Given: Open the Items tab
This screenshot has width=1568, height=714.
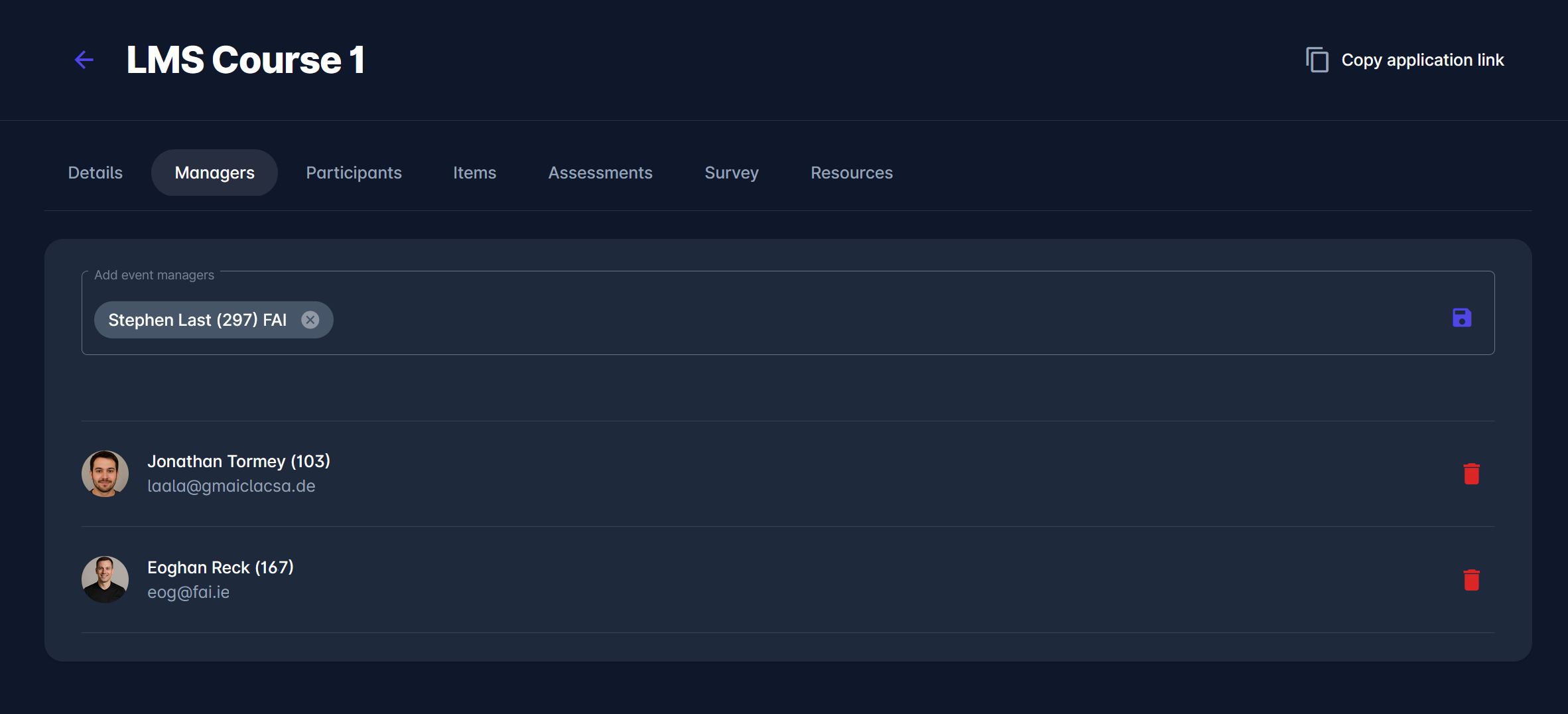Looking at the screenshot, I should click(474, 173).
